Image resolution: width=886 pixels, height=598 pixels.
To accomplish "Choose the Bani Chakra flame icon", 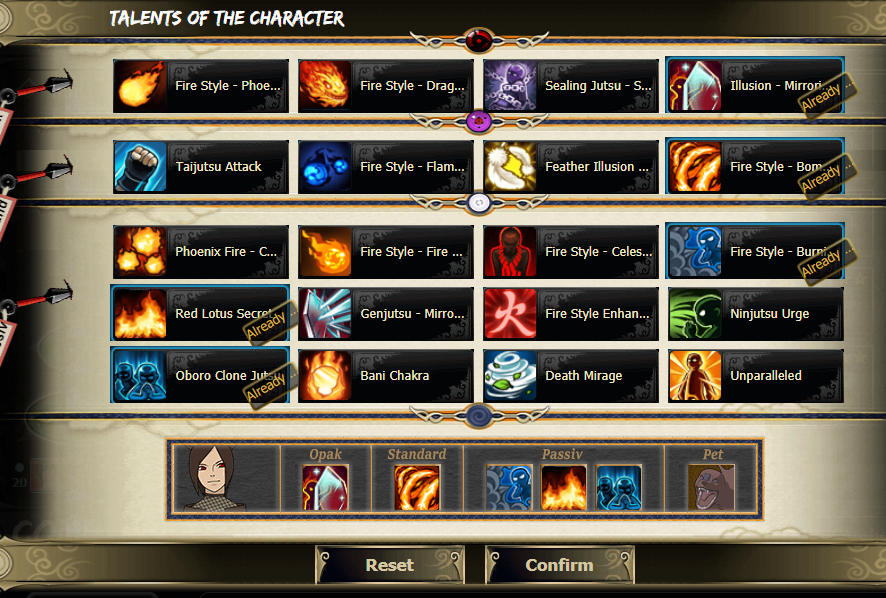I will point(325,376).
